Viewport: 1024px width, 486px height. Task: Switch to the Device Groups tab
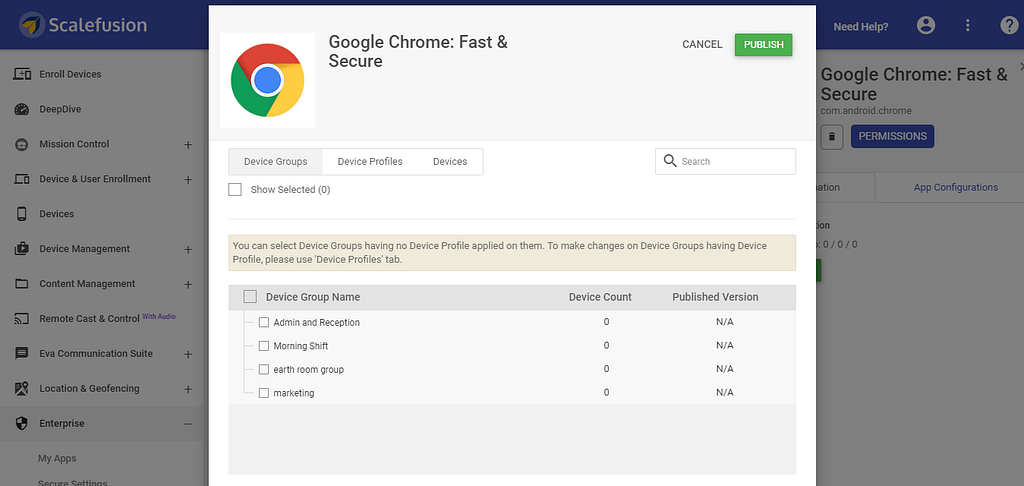click(x=276, y=161)
